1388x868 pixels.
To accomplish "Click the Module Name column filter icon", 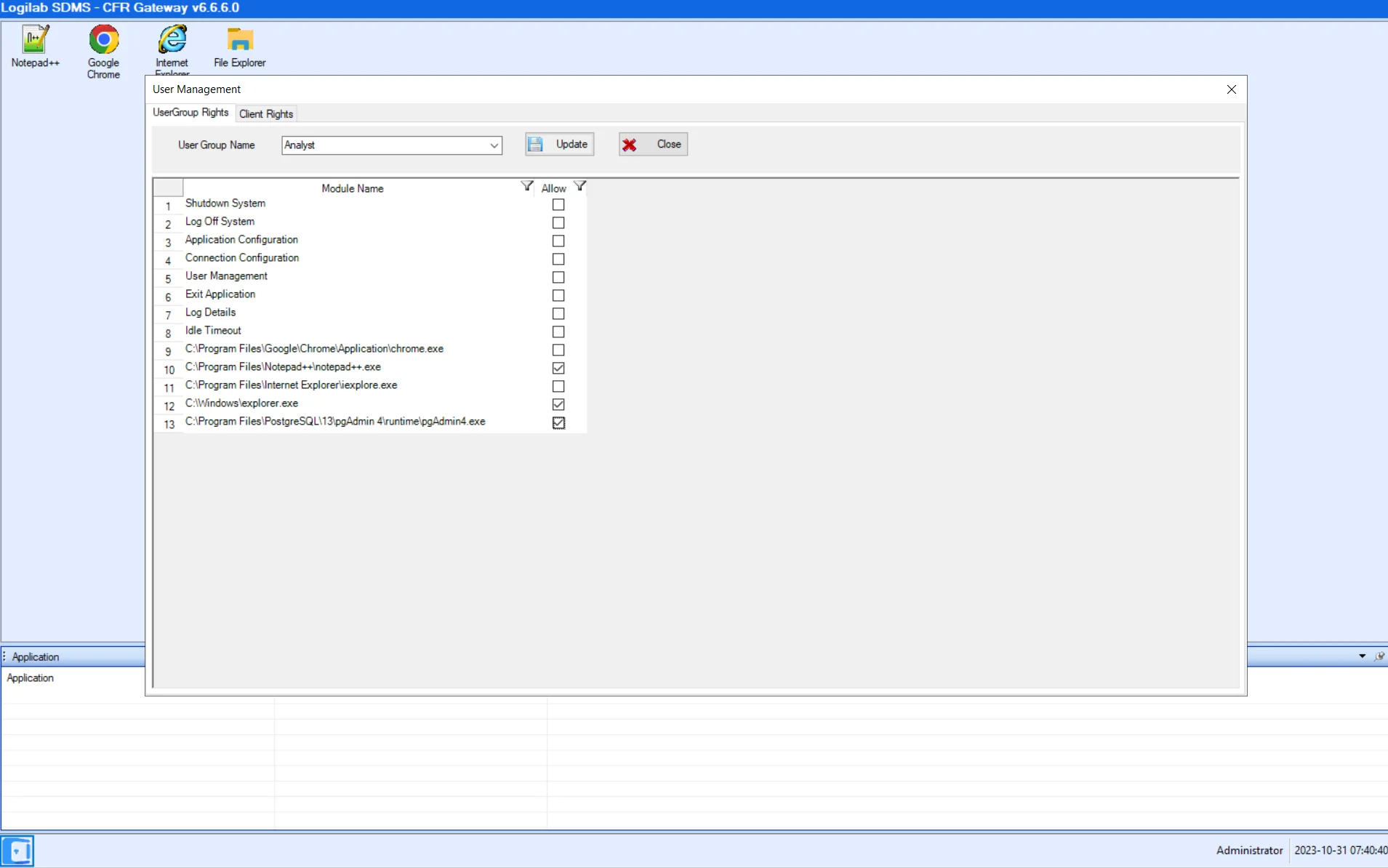I will pyautogui.click(x=527, y=186).
